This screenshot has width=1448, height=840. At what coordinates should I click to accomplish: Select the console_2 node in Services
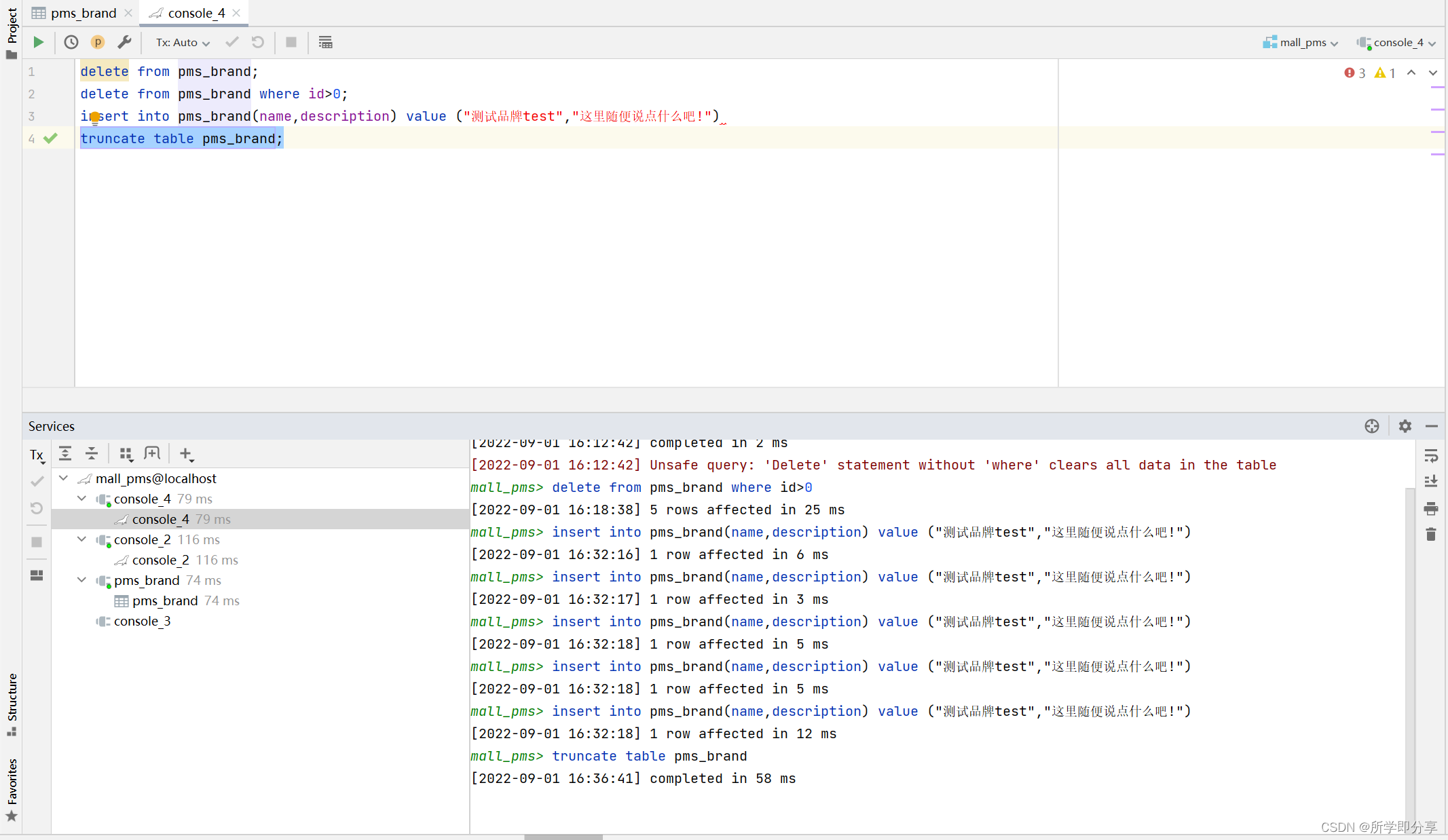click(143, 539)
